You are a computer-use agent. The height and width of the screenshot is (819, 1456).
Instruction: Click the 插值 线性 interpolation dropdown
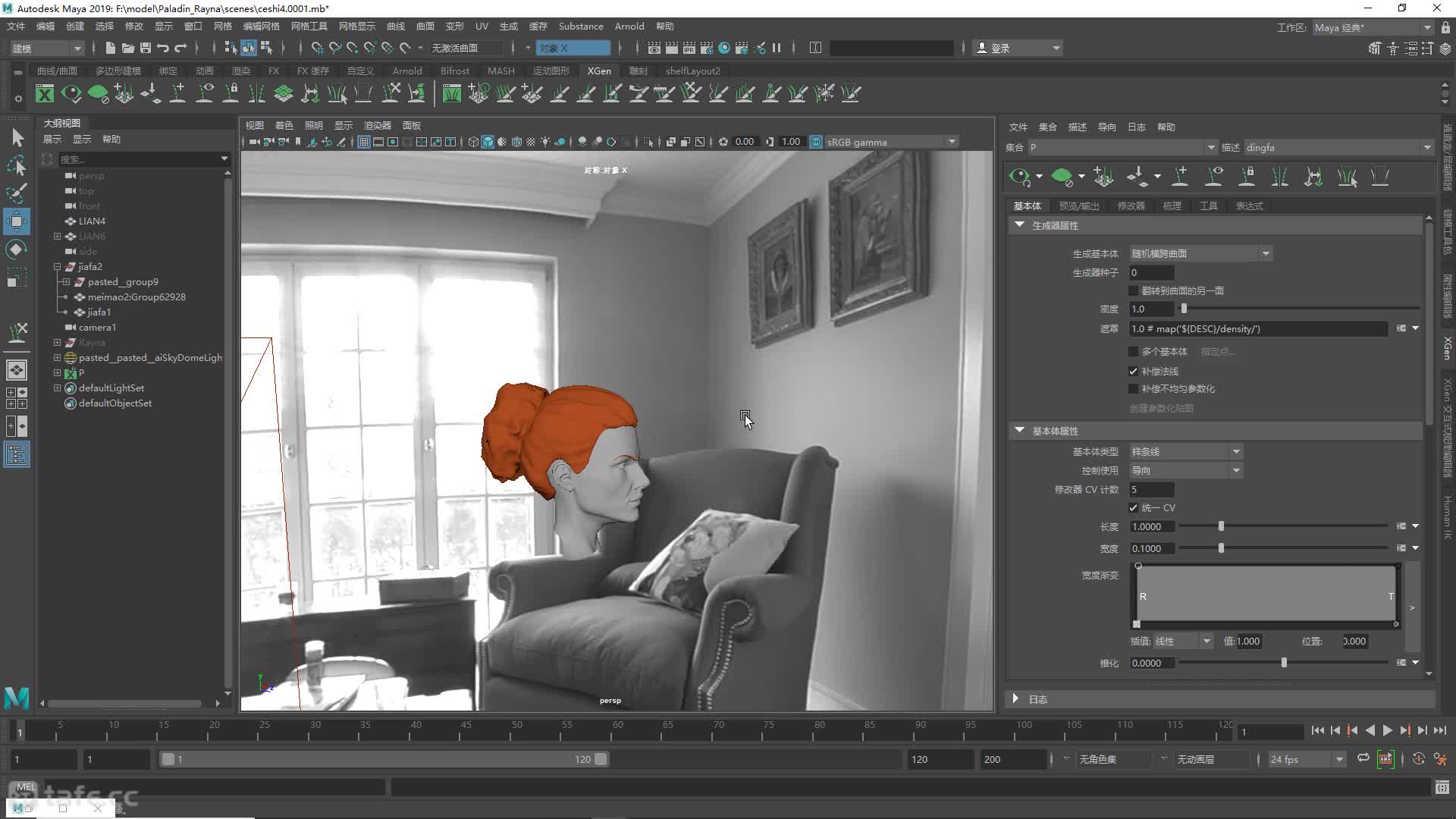(1184, 642)
